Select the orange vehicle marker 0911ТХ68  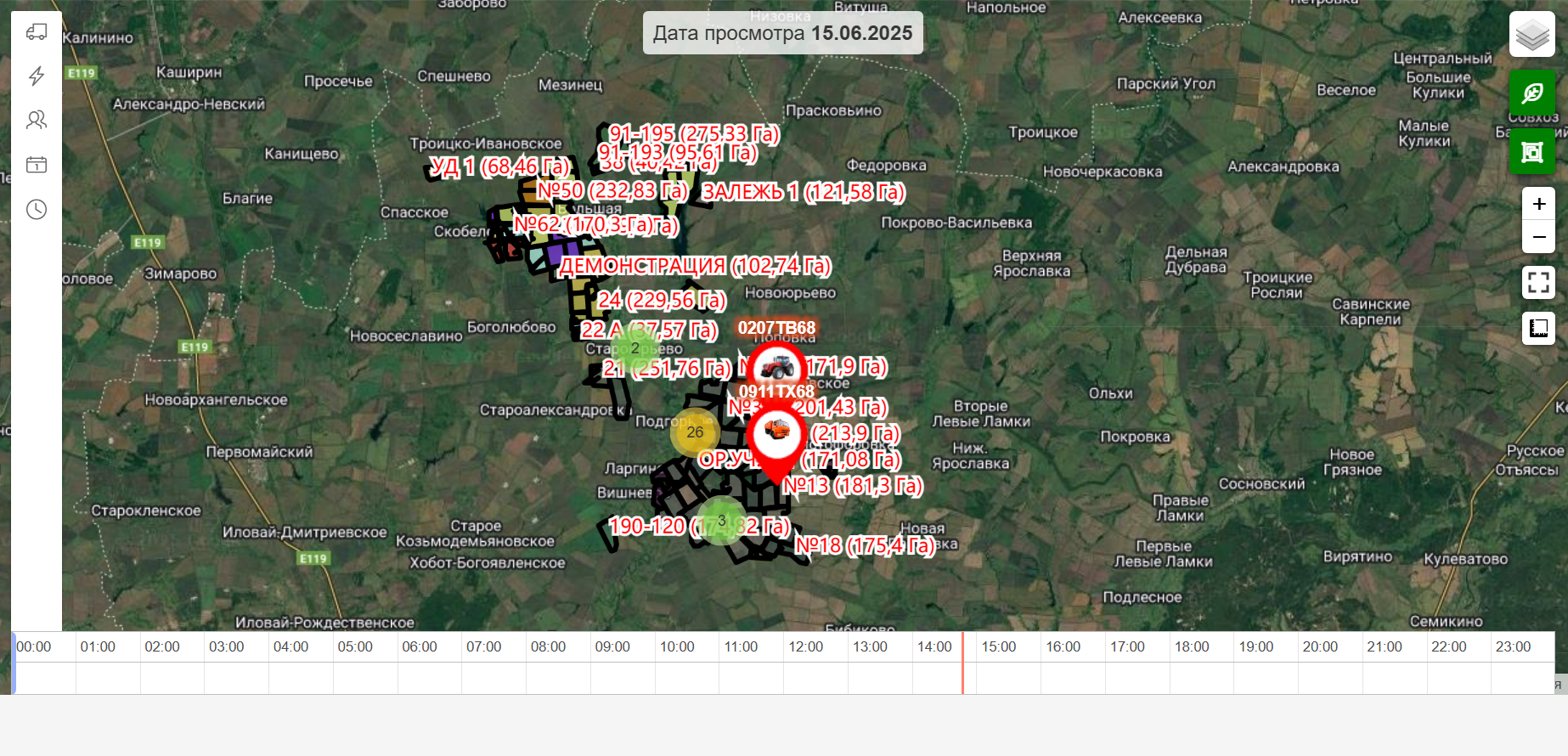point(776,433)
